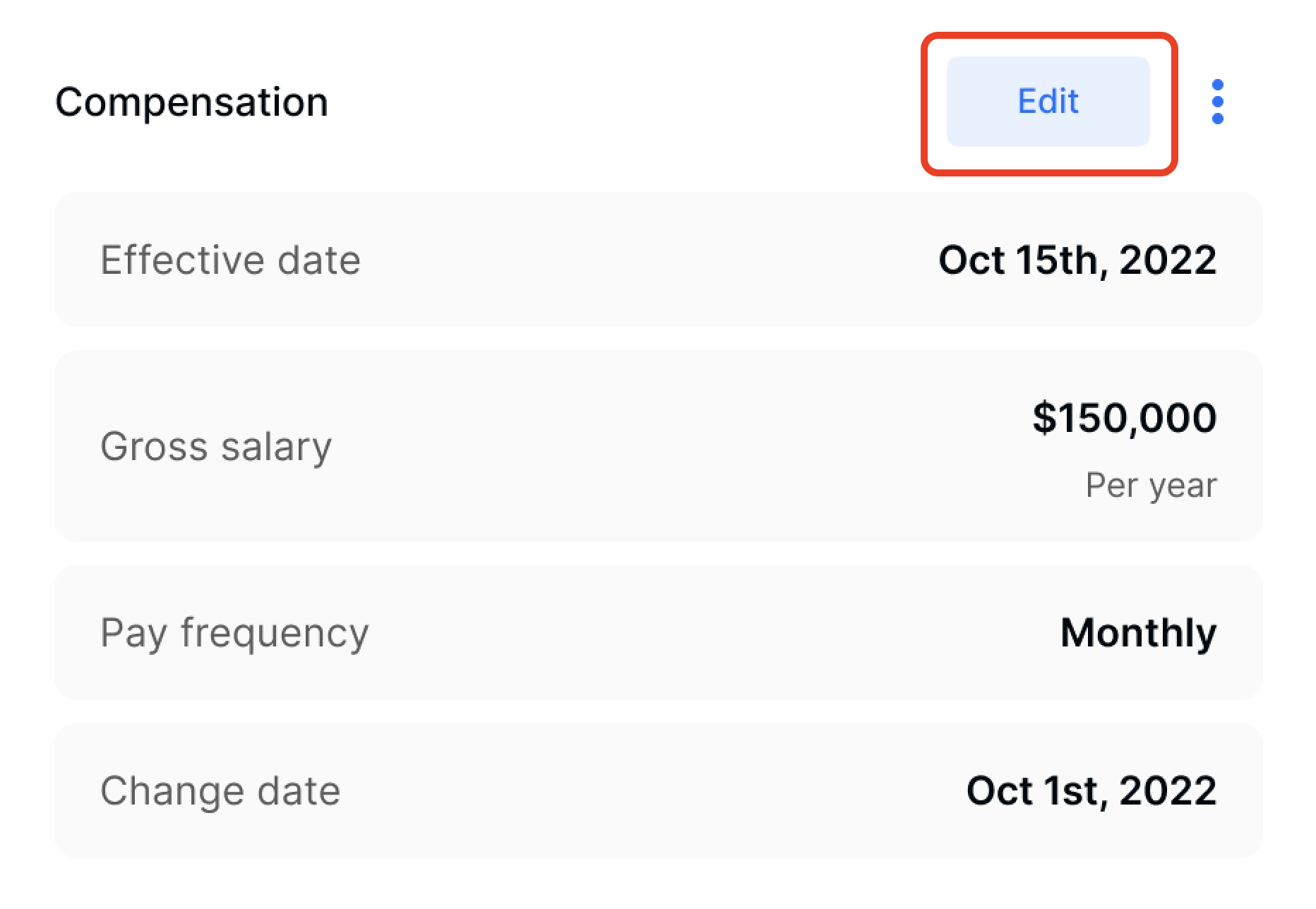The height and width of the screenshot is (909, 1316).
Task: Click inside the red-outlined Edit area
Action: [x=1048, y=102]
